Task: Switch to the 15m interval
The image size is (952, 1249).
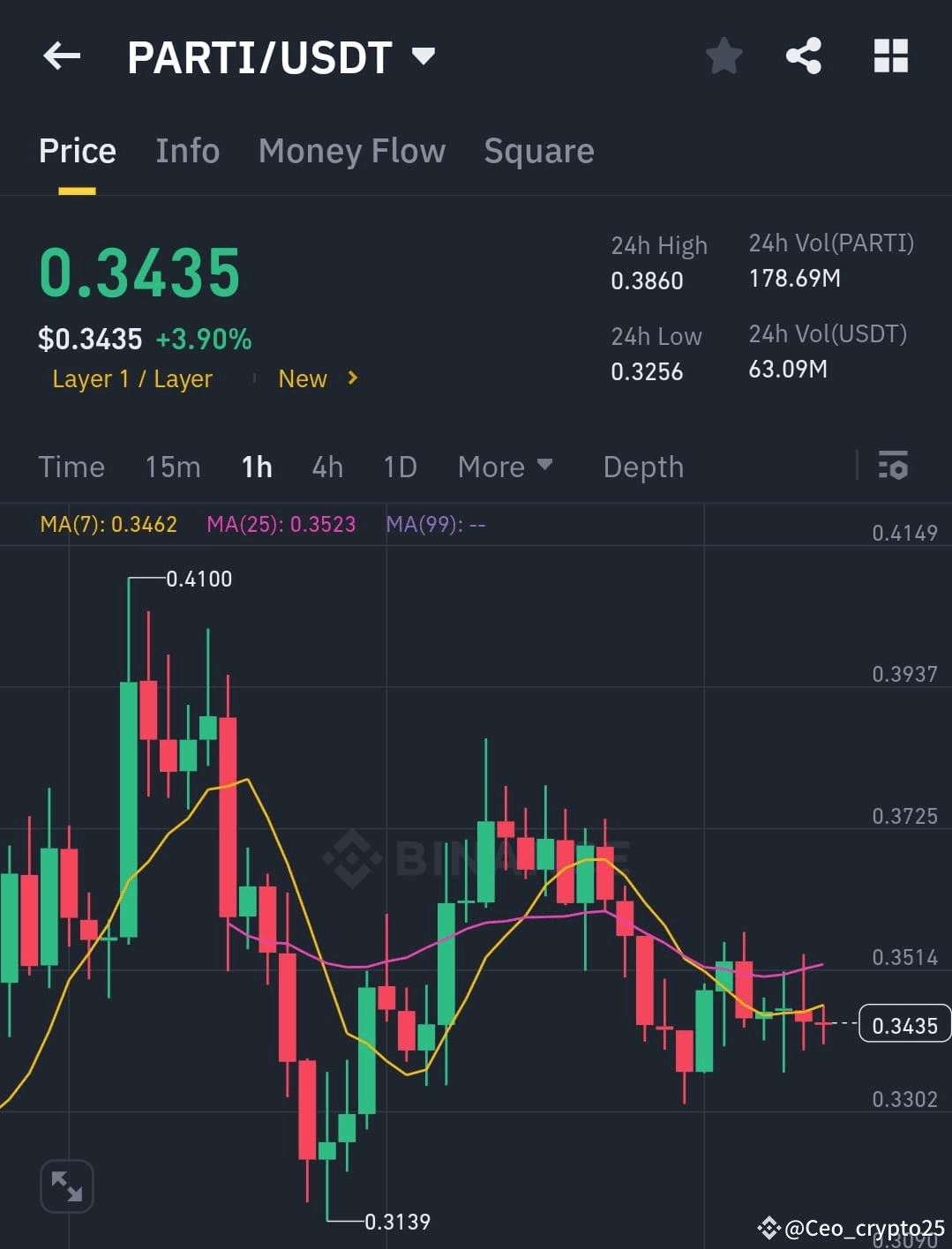Action: click(173, 467)
